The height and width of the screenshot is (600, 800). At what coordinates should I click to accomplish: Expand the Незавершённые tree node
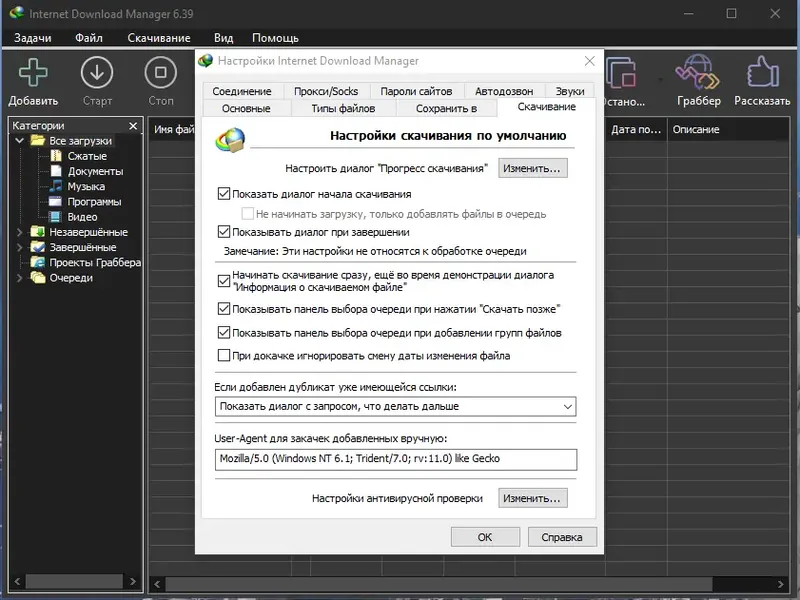coord(19,232)
